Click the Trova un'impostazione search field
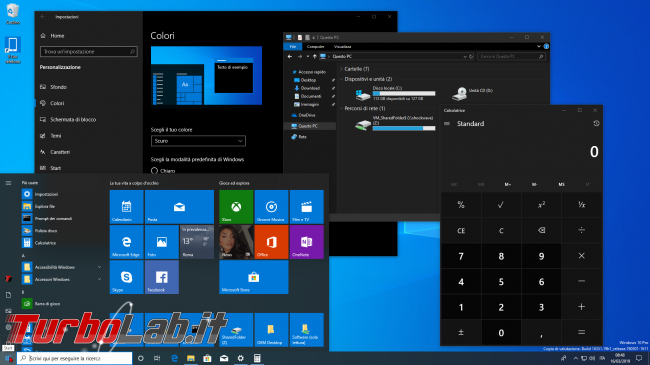650x365 pixels. coord(89,51)
